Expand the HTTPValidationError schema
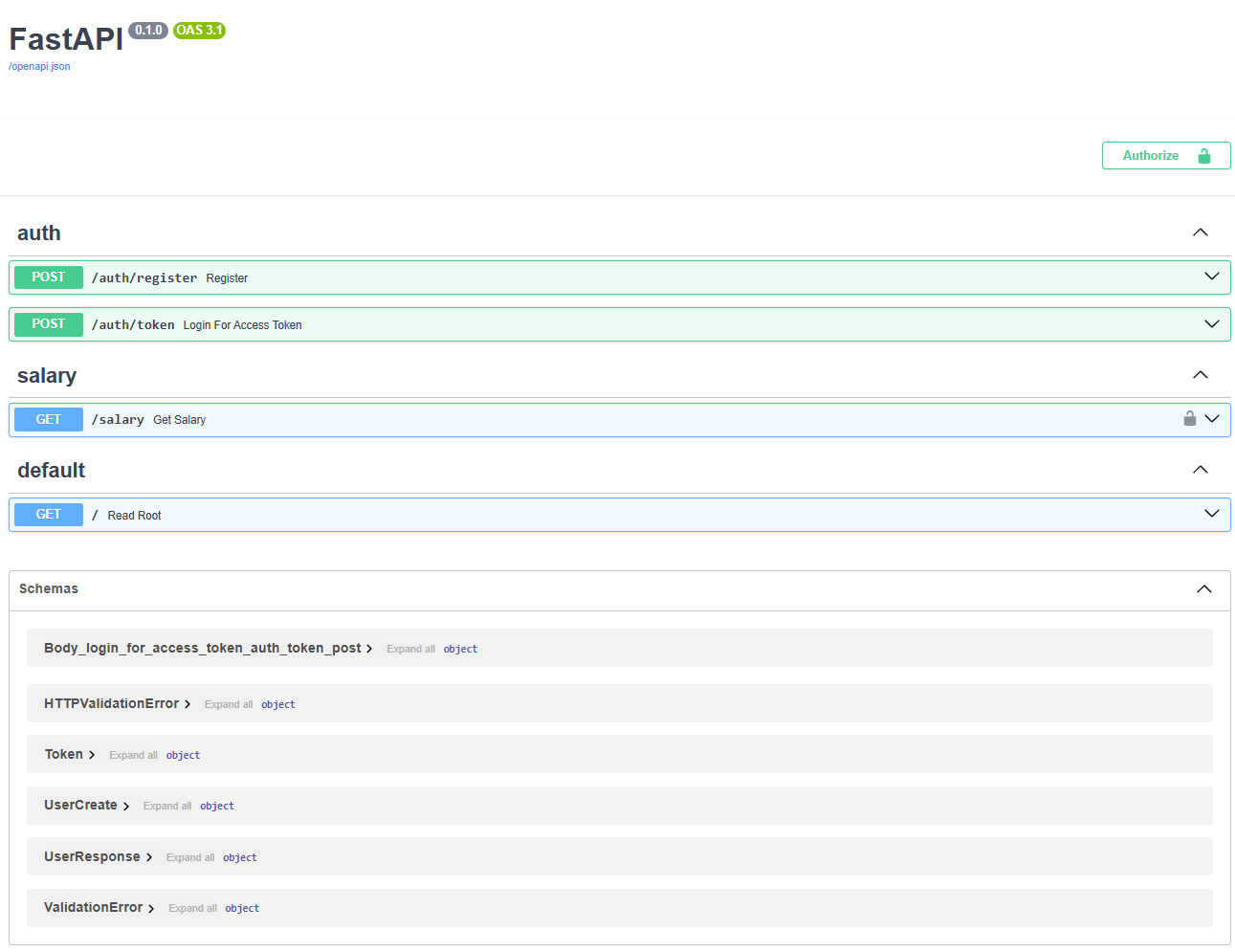1235x952 pixels. pyautogui.click(x=118, y=704)
